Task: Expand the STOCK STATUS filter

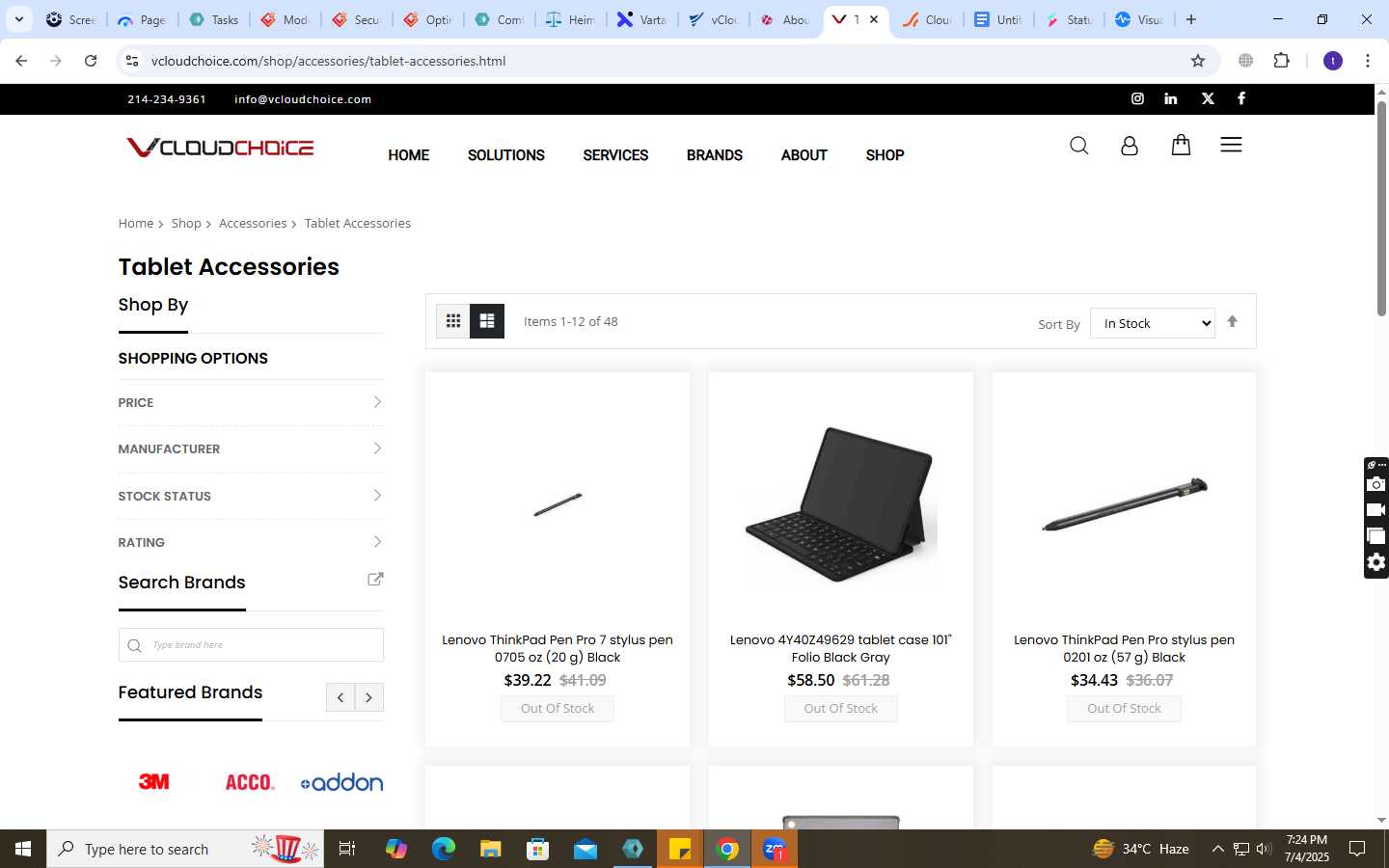Action: click(251, 496)
